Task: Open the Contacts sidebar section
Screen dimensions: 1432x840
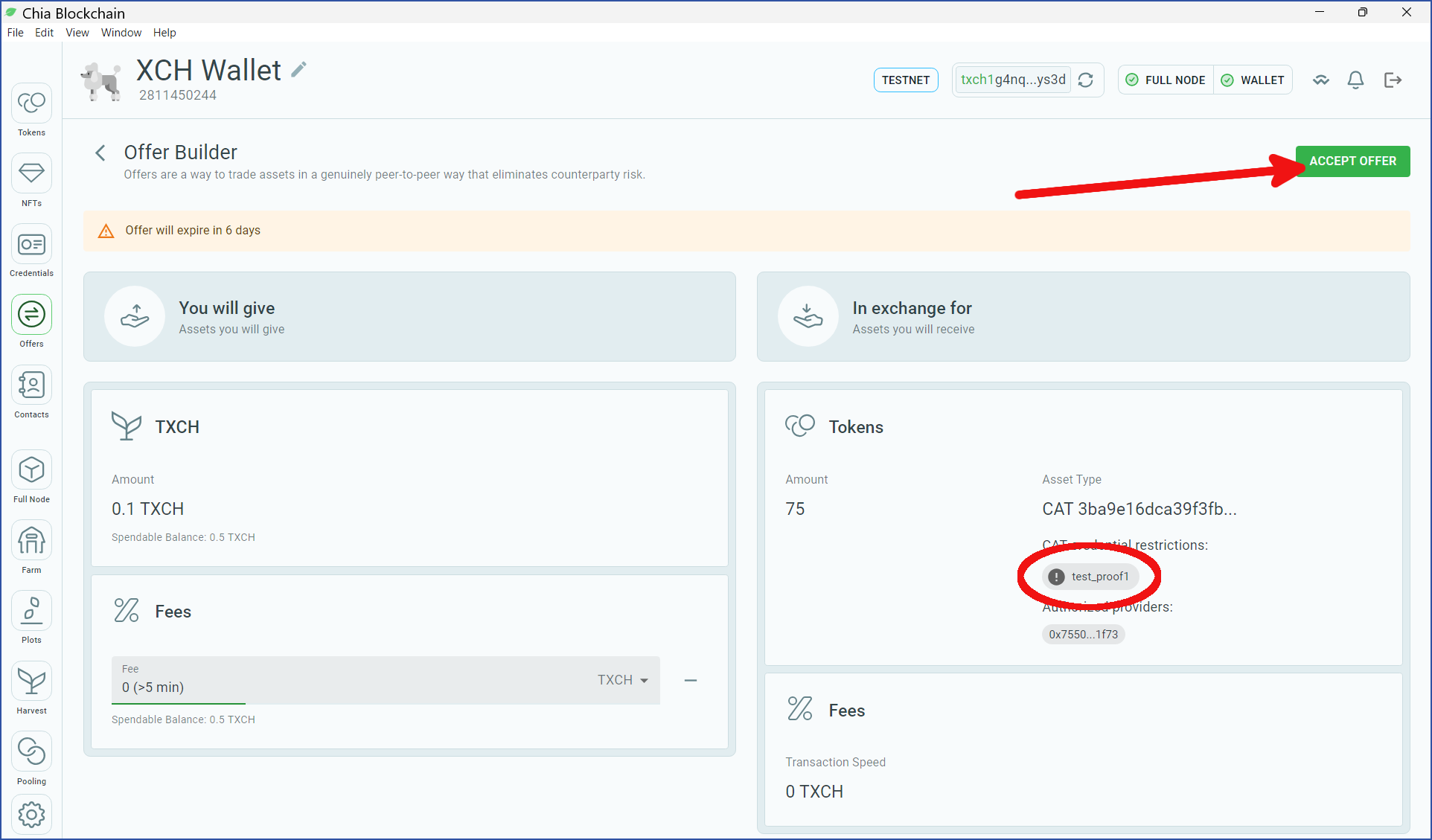Action: (31, 392)
